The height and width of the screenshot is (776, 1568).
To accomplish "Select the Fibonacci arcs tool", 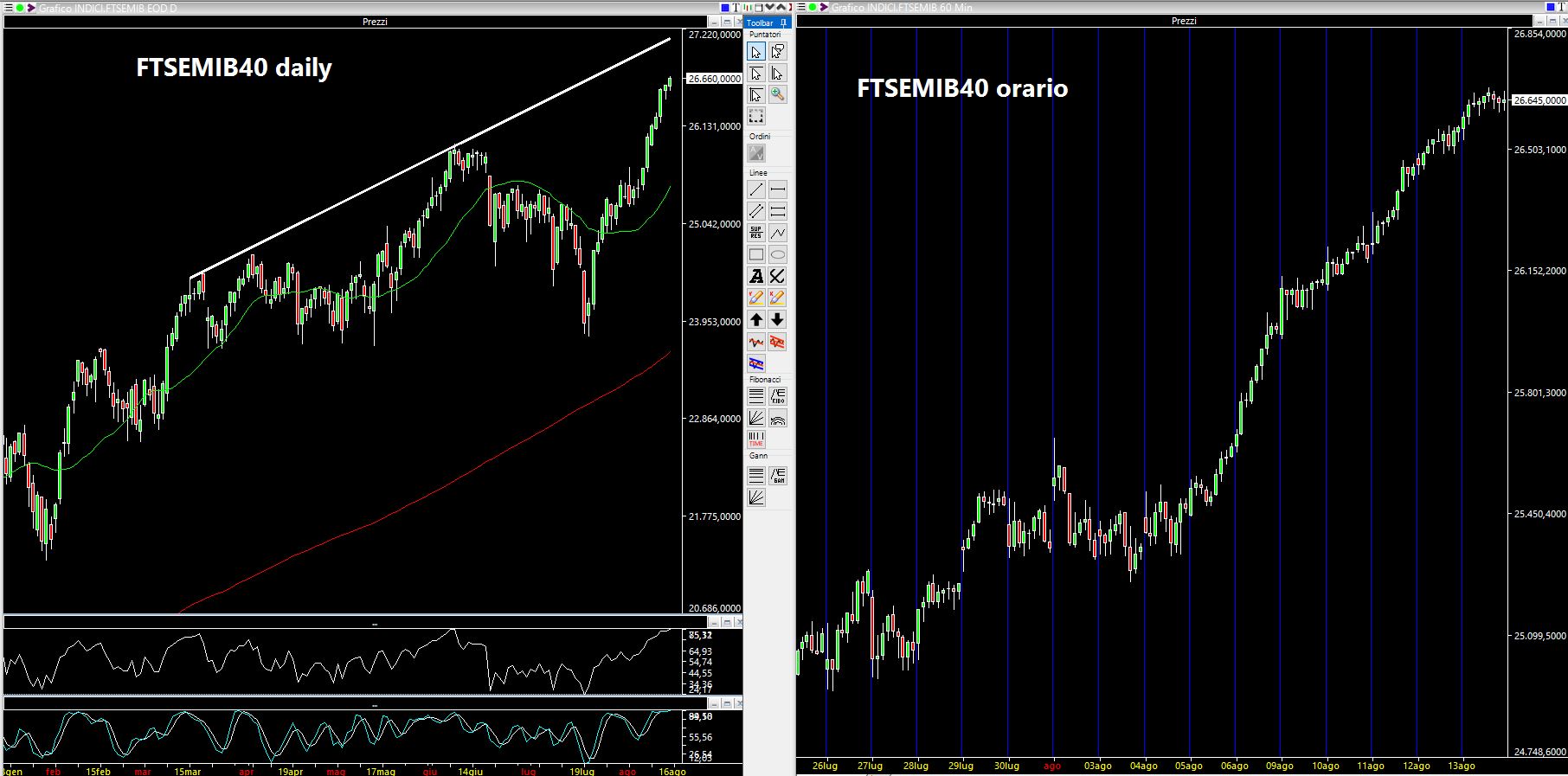I will 778,419.
